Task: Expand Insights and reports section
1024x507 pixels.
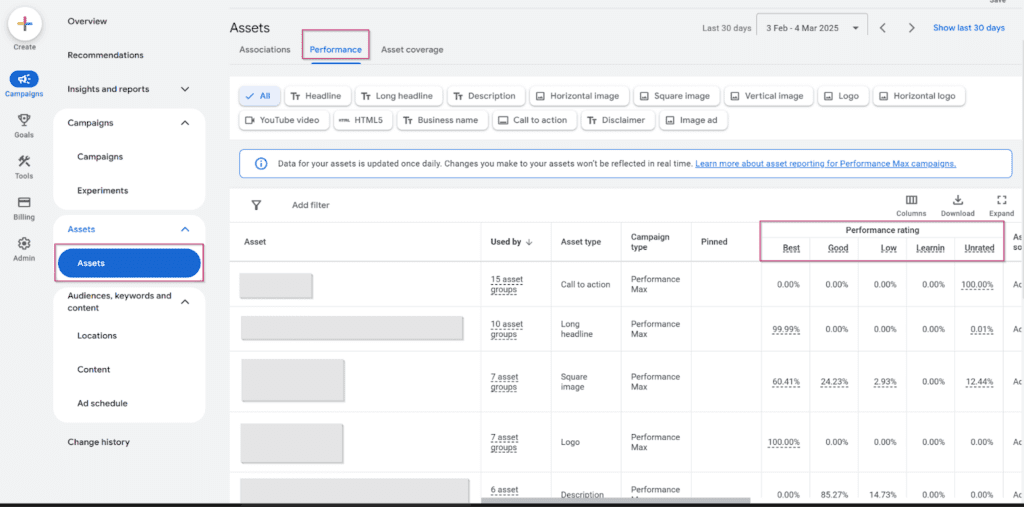Action: click(x=185, y=89)
